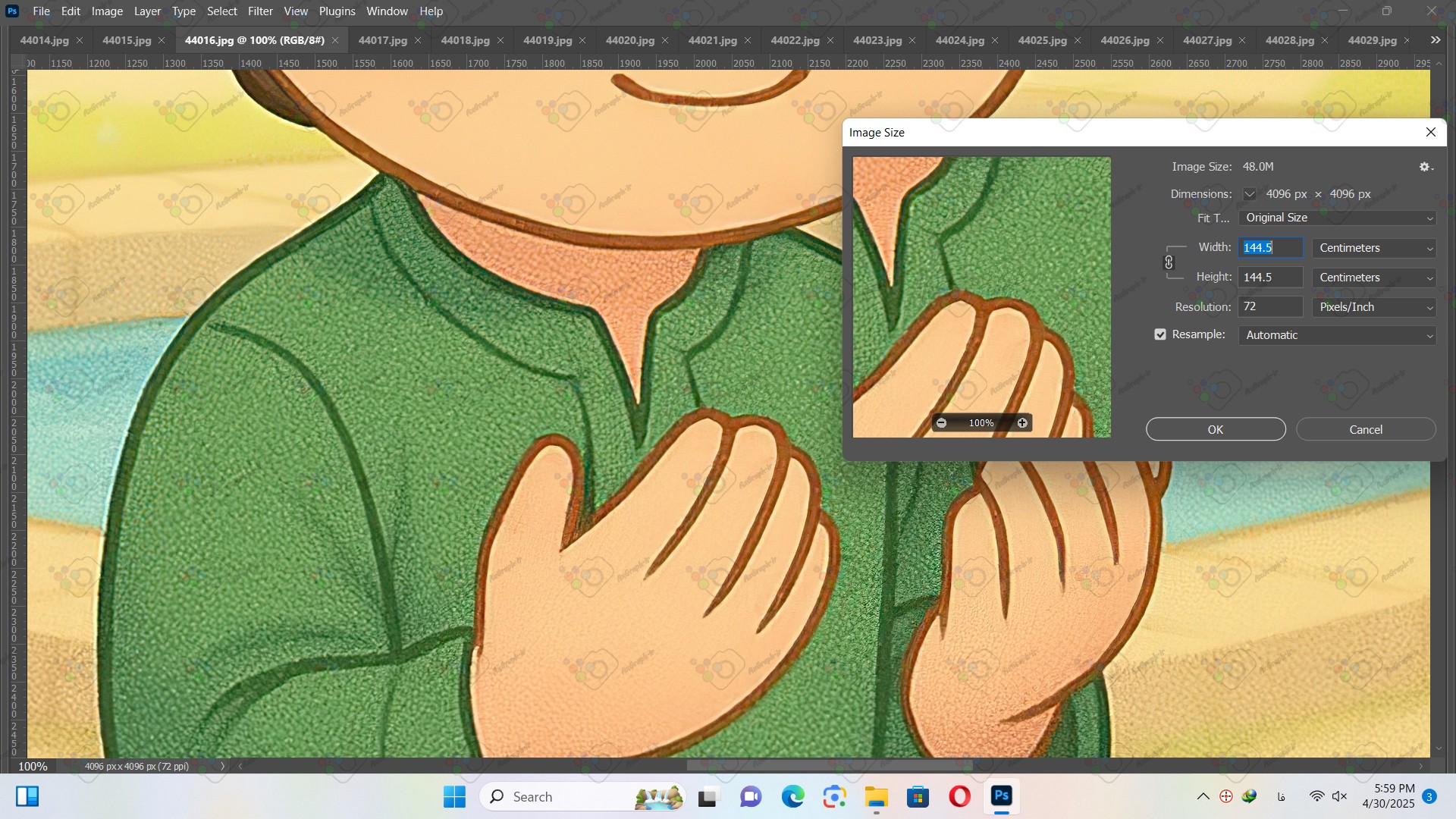Close the Image Size dialog
Image resolution: width=1456 pixels, height=819 pixels.
coord(1431,132)
